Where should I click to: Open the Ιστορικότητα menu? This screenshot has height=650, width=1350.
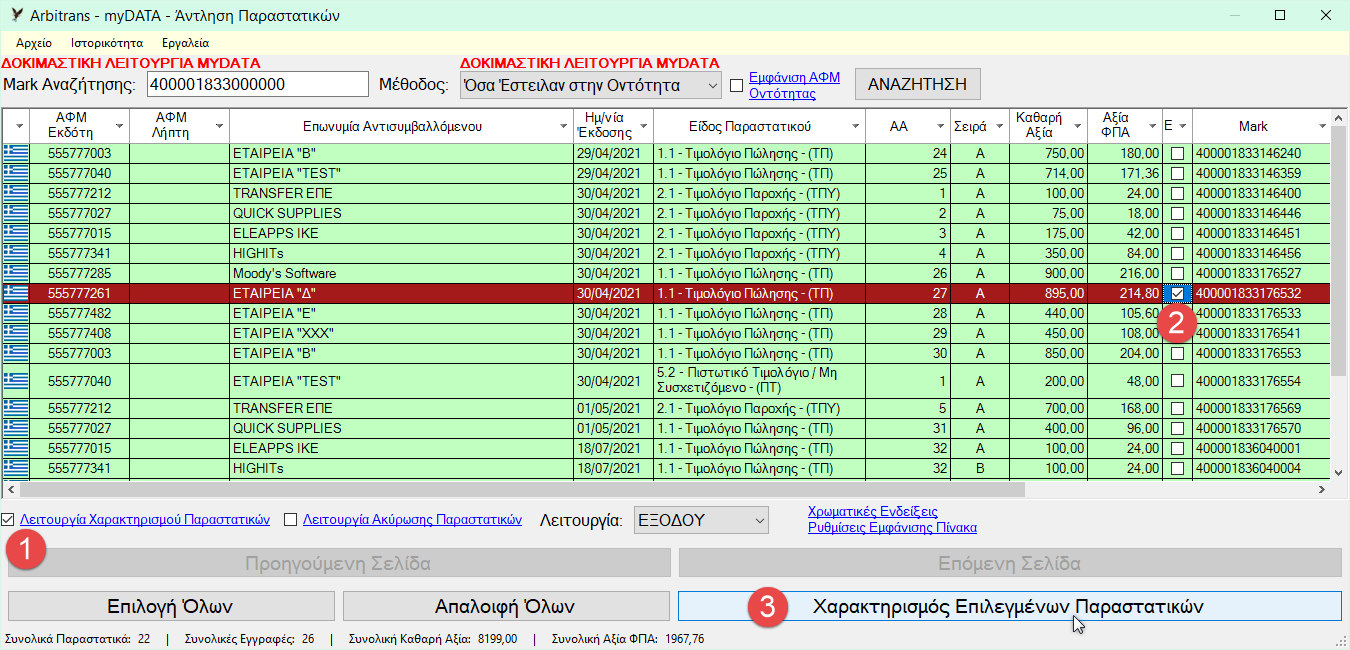(107, 43)
